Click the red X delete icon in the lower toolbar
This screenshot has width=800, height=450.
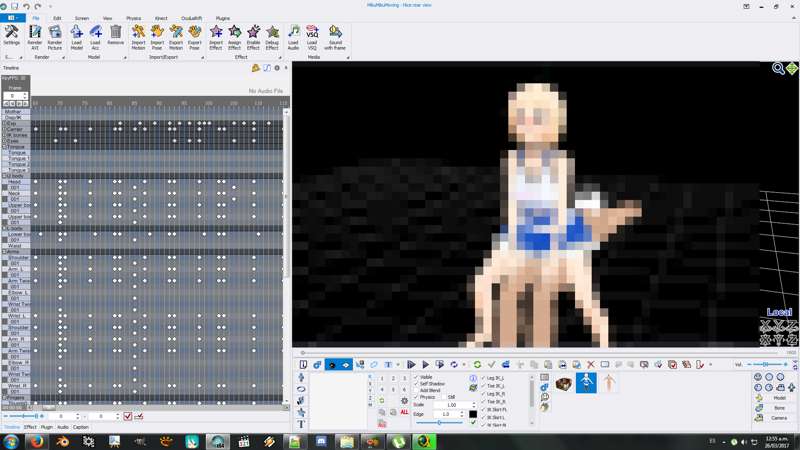coord(590,364)
